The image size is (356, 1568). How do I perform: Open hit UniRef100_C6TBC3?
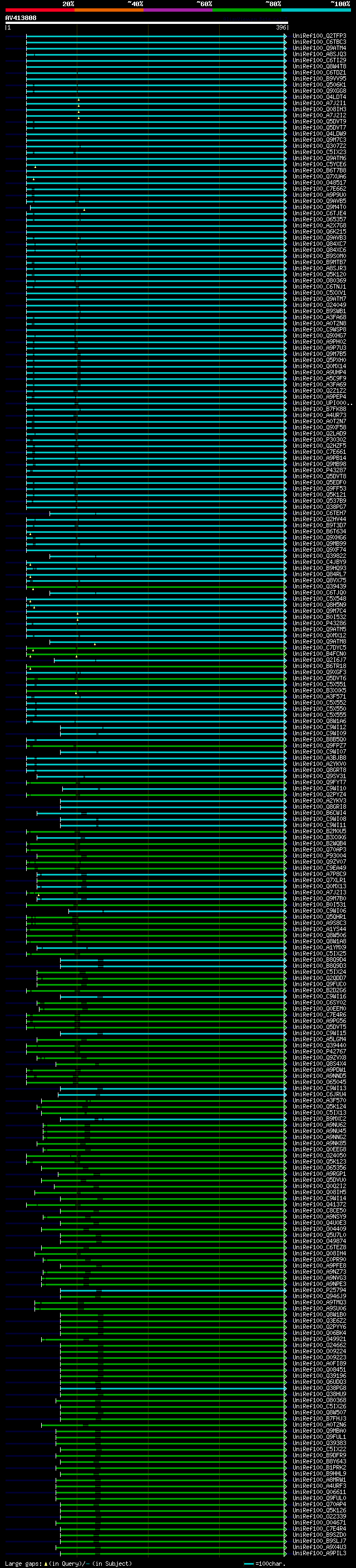click(319, 42)
